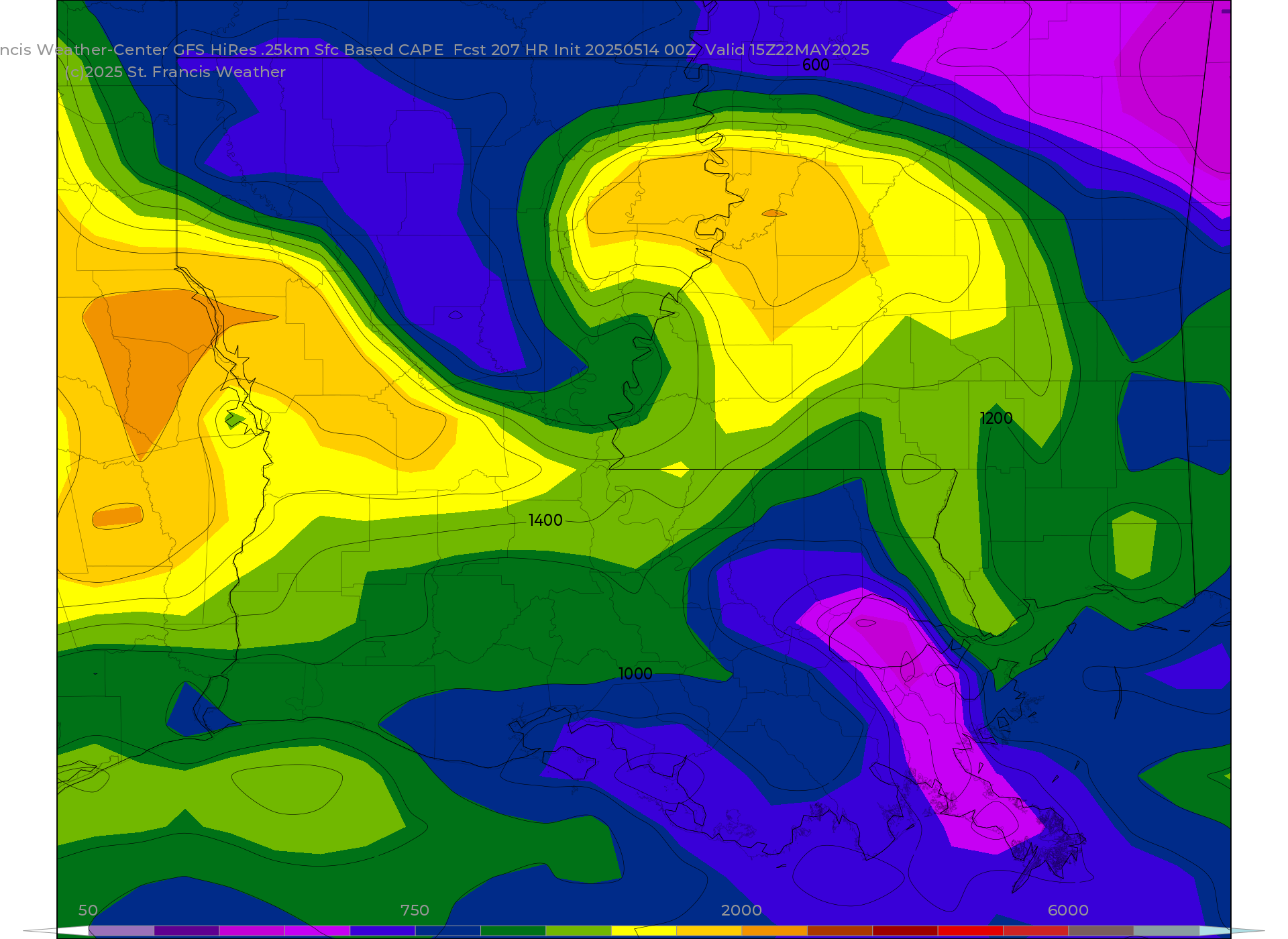Click the 600 contour label
Image resolution: width=1288 pixels, height=939 pixels.
click(816, 65)
